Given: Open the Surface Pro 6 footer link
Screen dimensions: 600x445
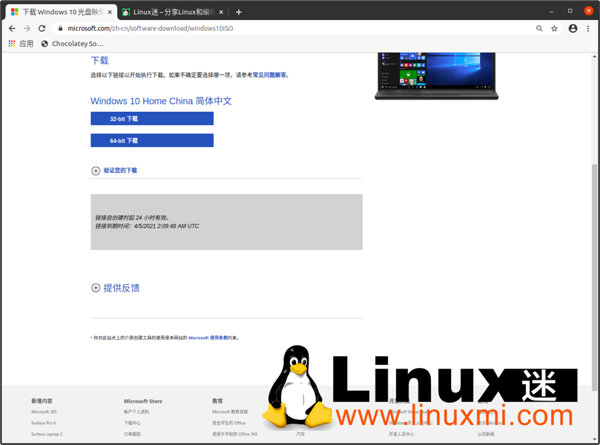Looking at the screenshot, I should (44, 423).
